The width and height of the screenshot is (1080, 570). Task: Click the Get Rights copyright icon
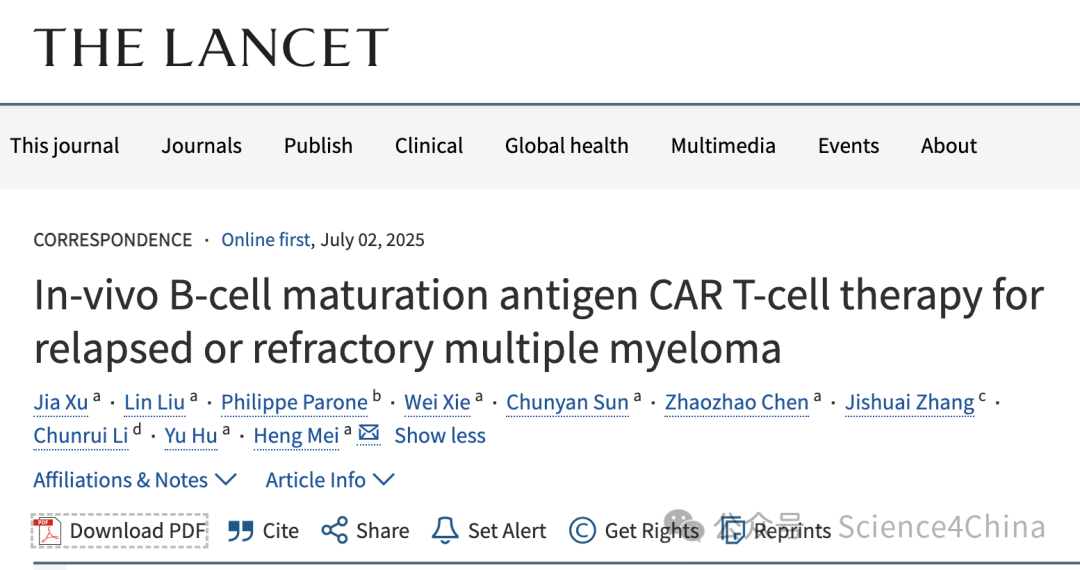(582, 531)
